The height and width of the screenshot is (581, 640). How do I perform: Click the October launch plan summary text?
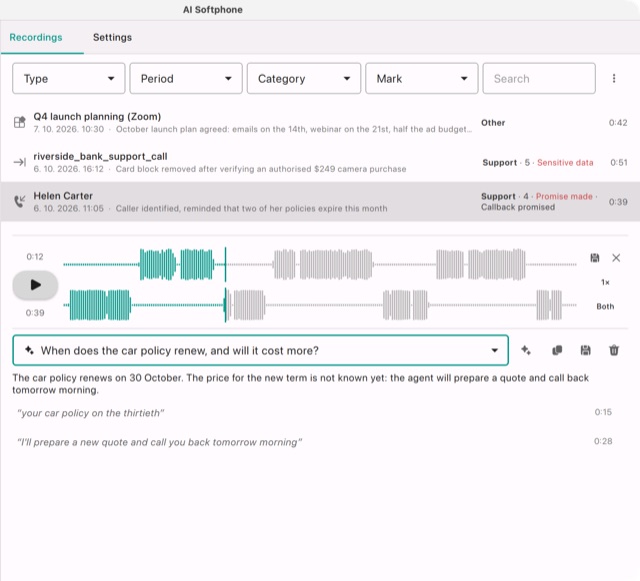[294, 129]
